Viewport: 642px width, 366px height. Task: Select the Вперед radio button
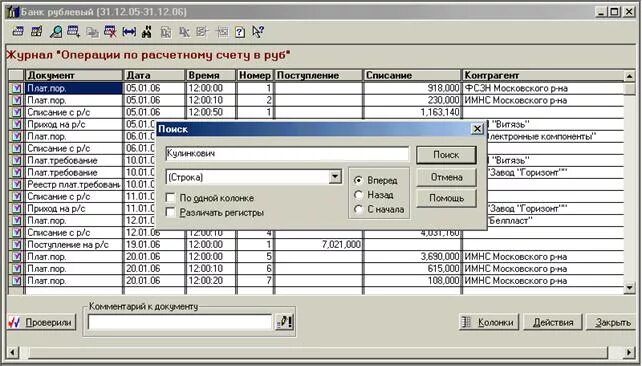[358, 180]
